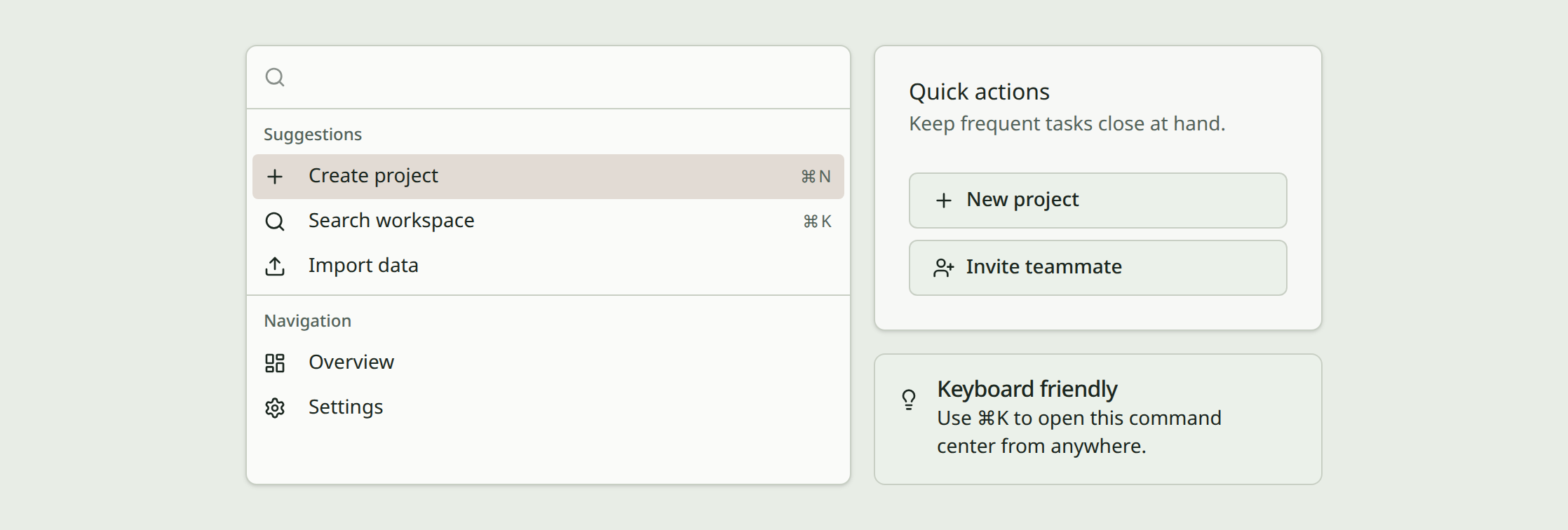Click the magnifier icon beside Search workspace

[x=275, y=222]
